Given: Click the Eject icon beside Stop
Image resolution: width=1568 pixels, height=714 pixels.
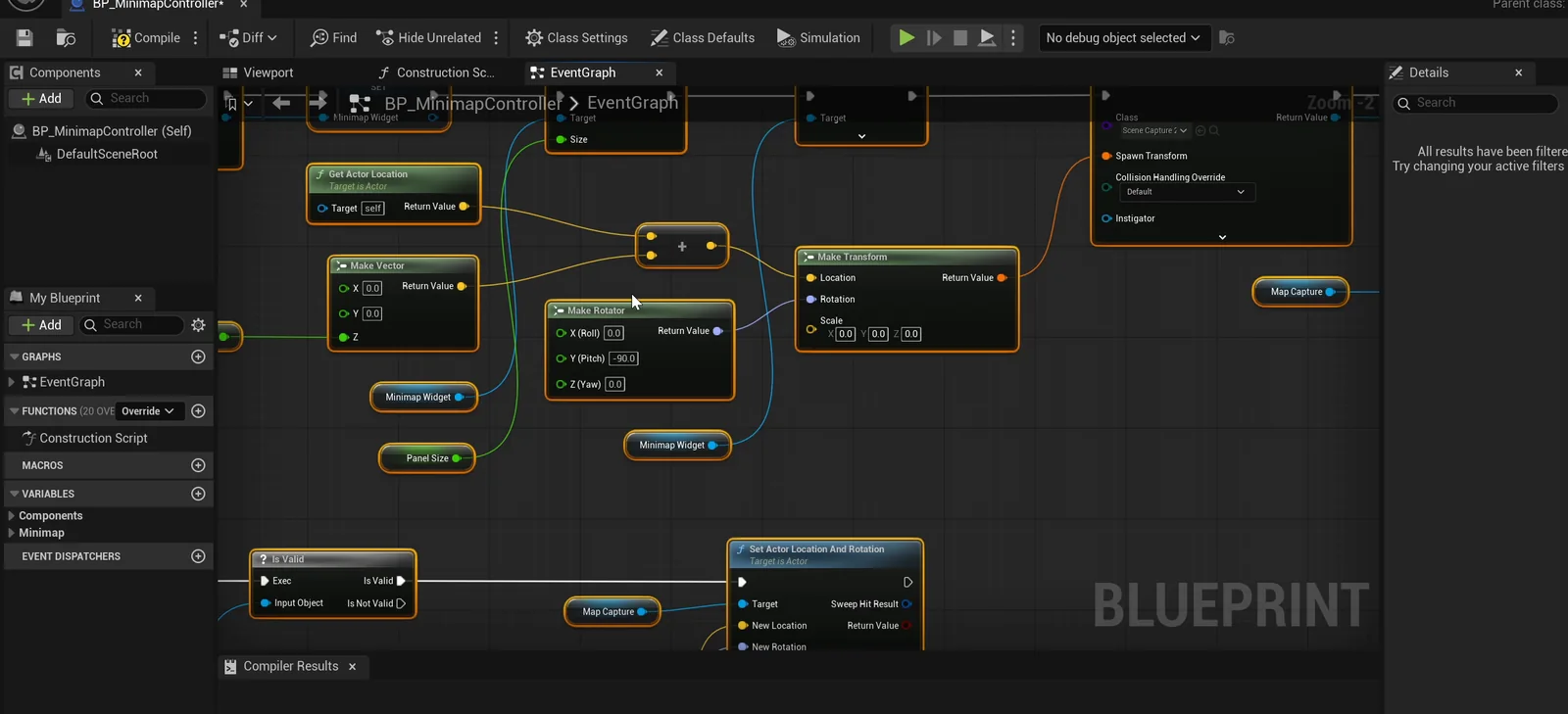Looking at the screenshot, I should (987, 38).
